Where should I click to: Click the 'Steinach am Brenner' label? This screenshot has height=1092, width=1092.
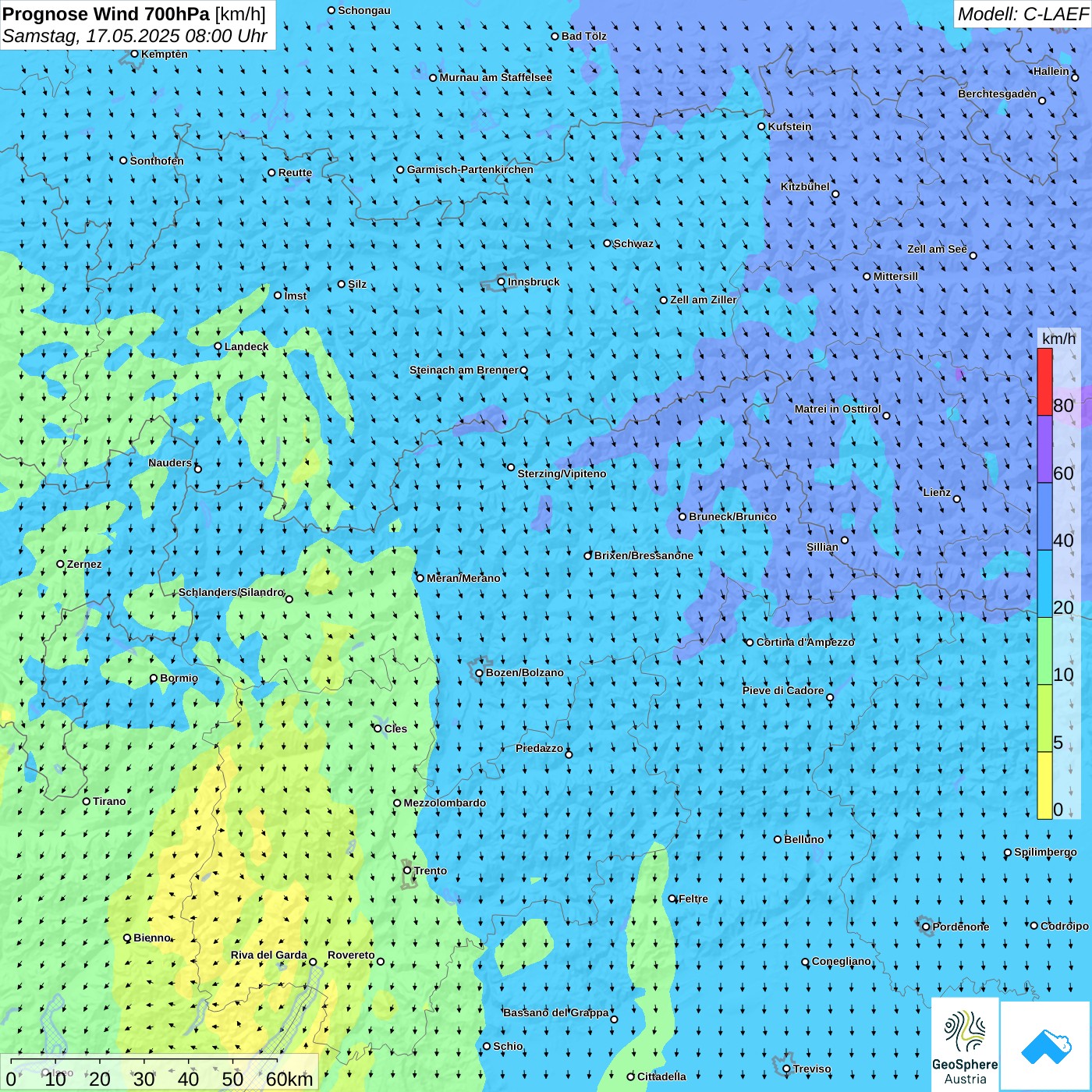pos(464,370)
